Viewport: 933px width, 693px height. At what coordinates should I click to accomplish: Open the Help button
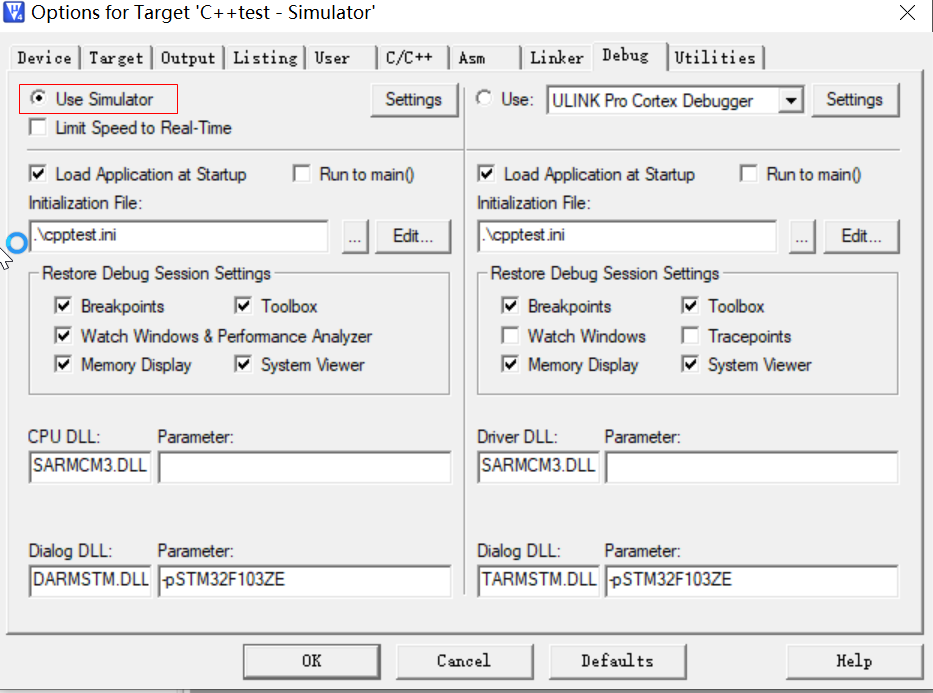point(854,661)
